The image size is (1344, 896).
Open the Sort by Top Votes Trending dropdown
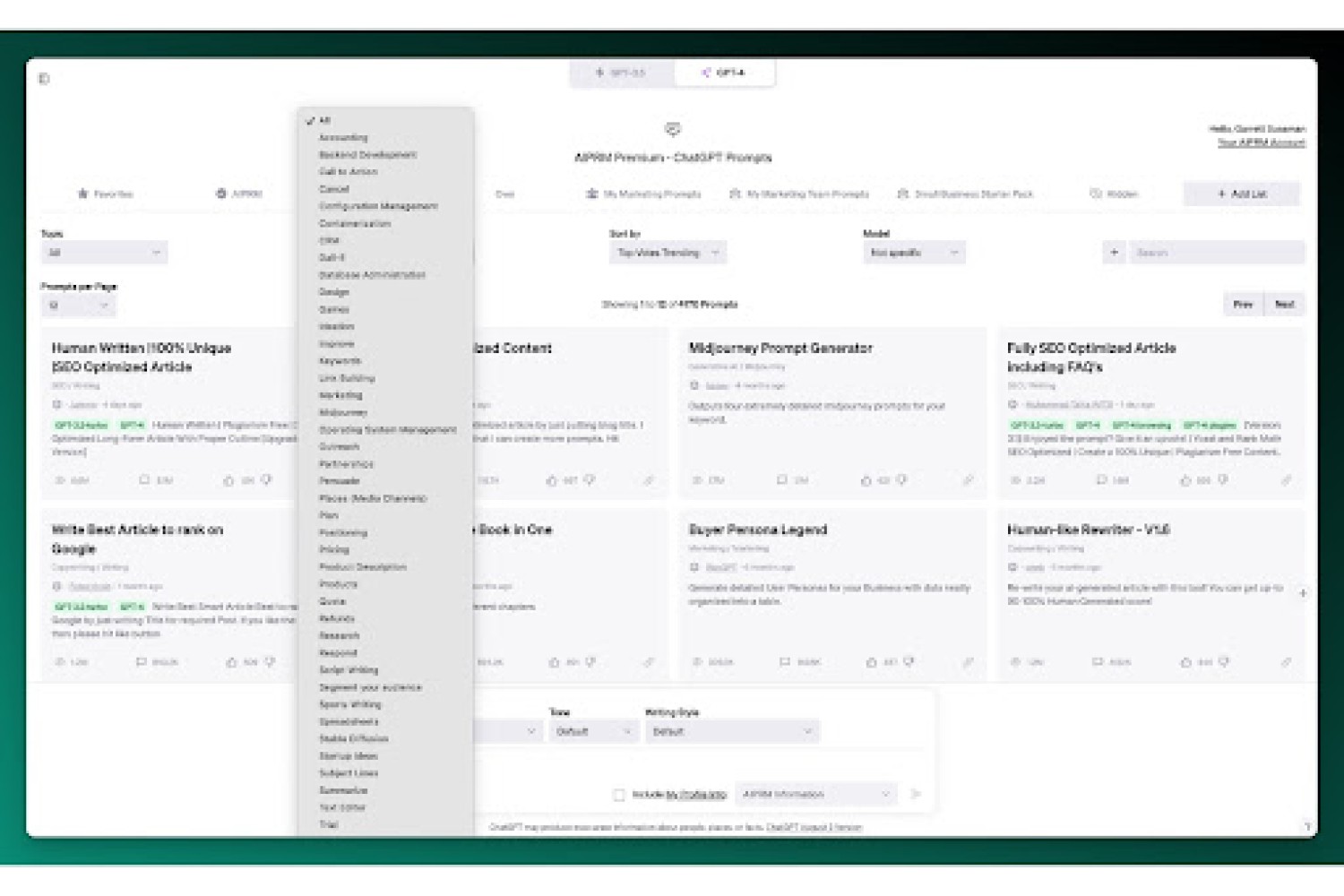tap(668, 253)
